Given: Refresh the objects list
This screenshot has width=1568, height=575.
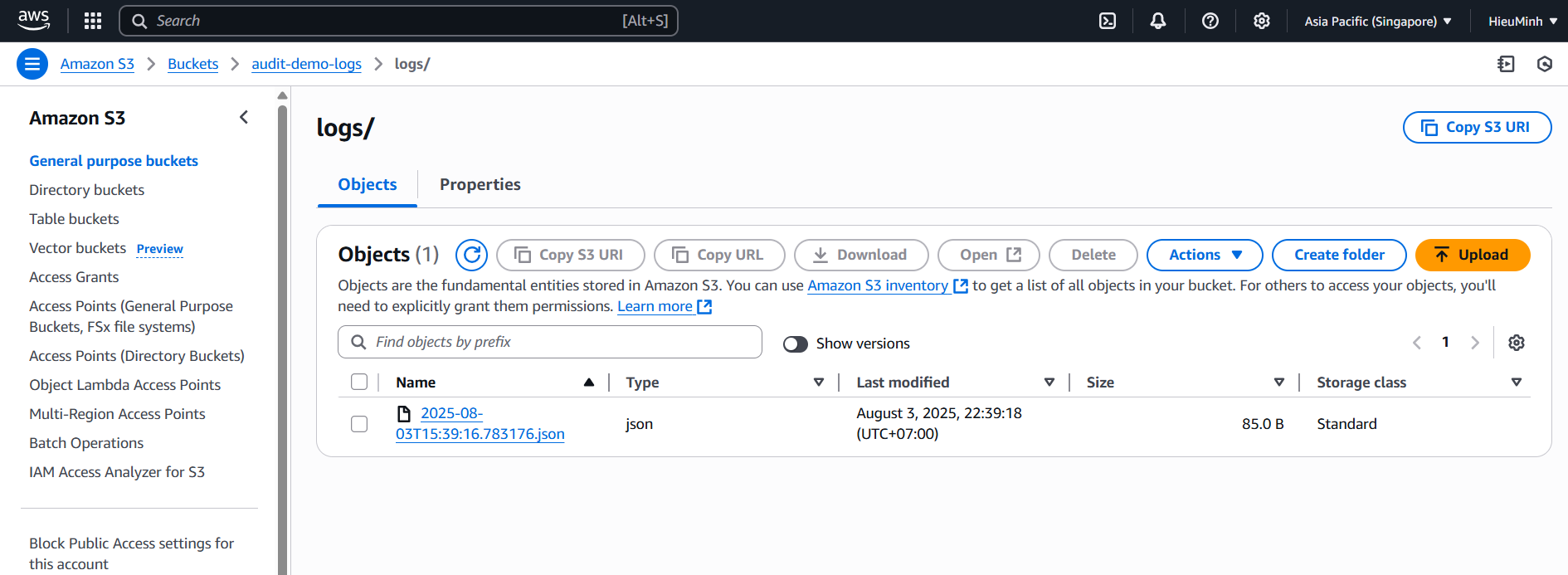Looking at the screenshot, I should click(x=471, y=255).
